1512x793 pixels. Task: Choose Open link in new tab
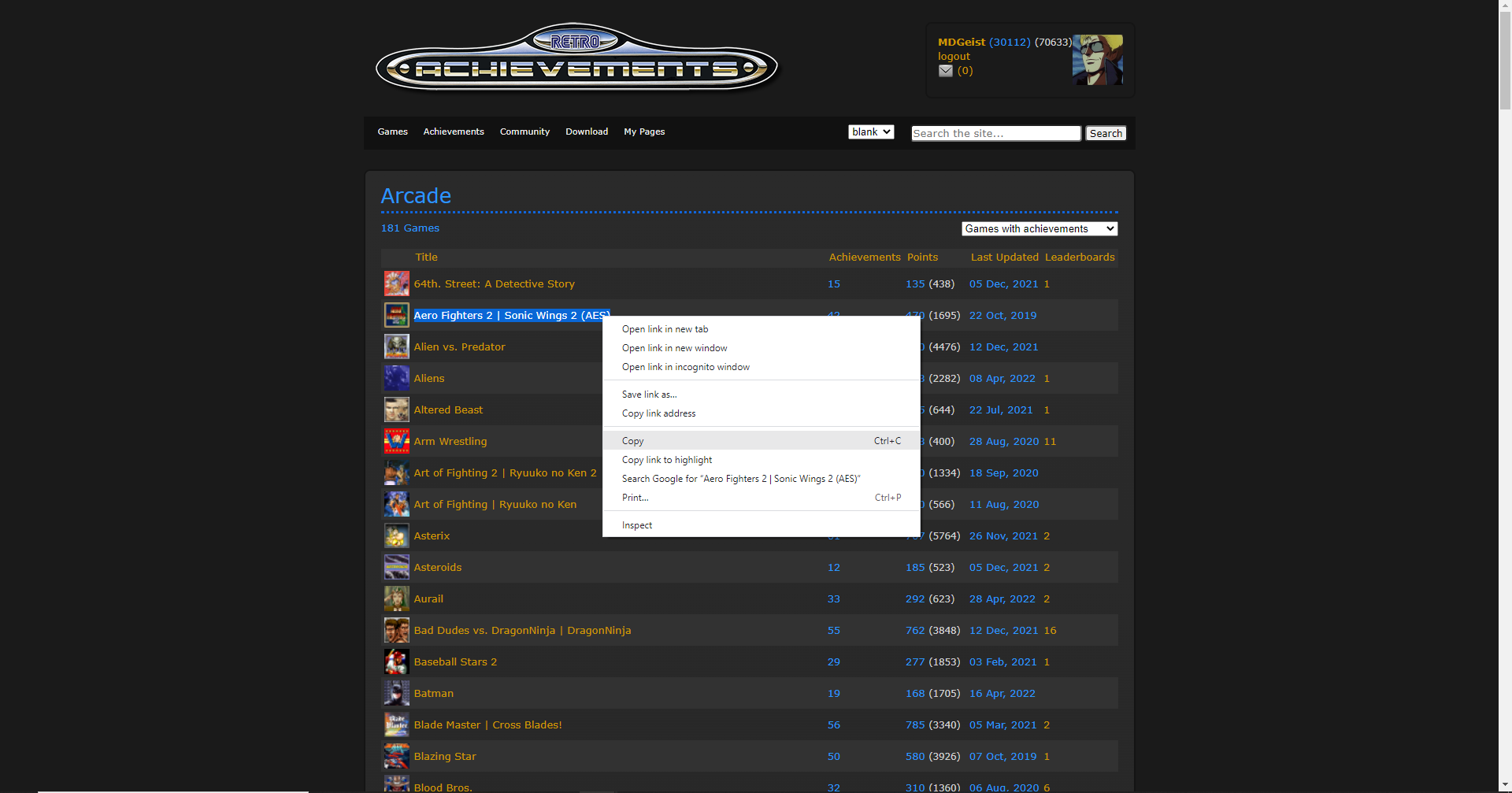tap(762, 329)
